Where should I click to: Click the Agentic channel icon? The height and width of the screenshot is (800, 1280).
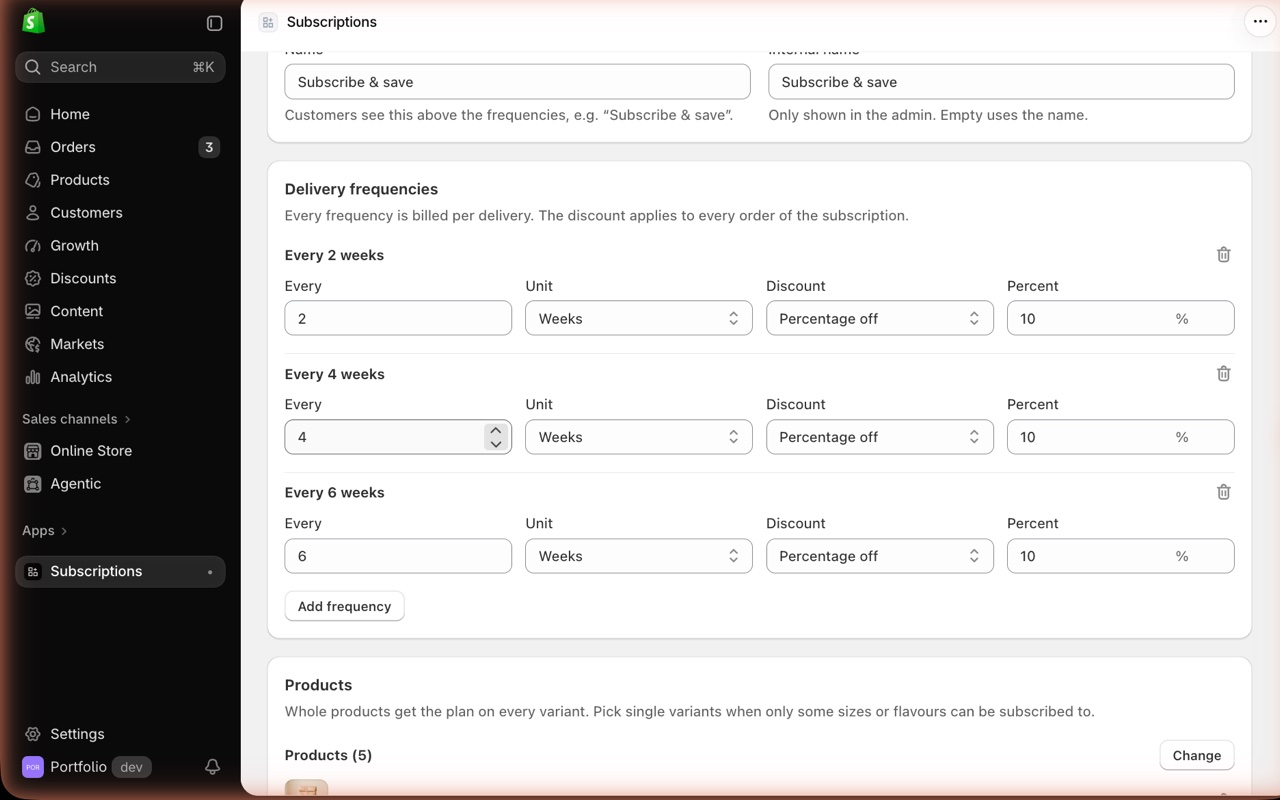click(x=33, y=484)
